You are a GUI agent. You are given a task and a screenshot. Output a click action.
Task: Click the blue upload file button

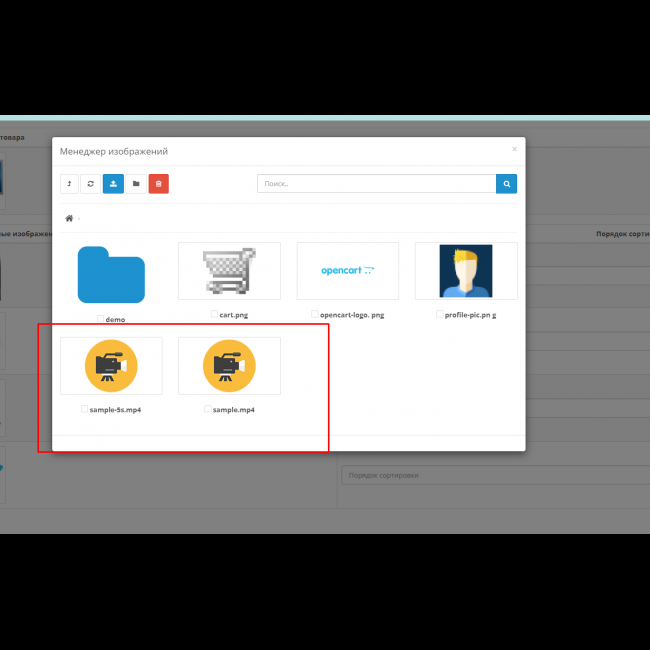click(113, 184)
